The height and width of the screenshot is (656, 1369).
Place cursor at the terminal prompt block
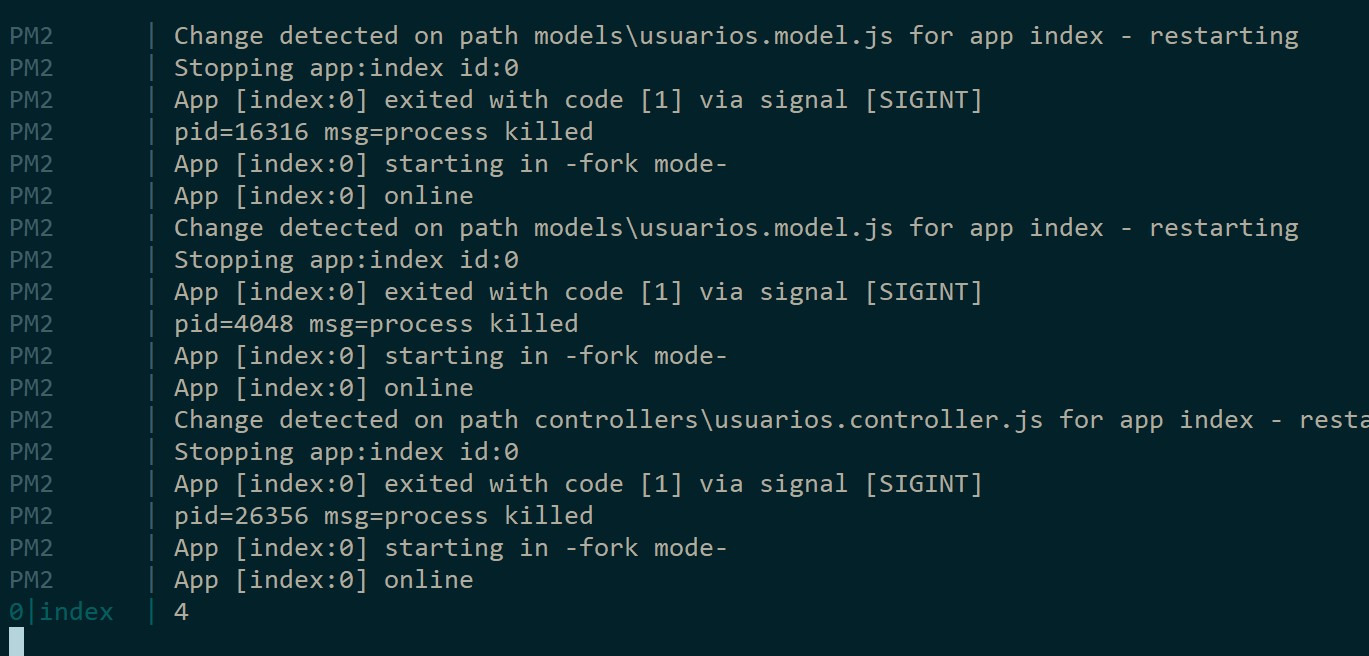point(16,641)
